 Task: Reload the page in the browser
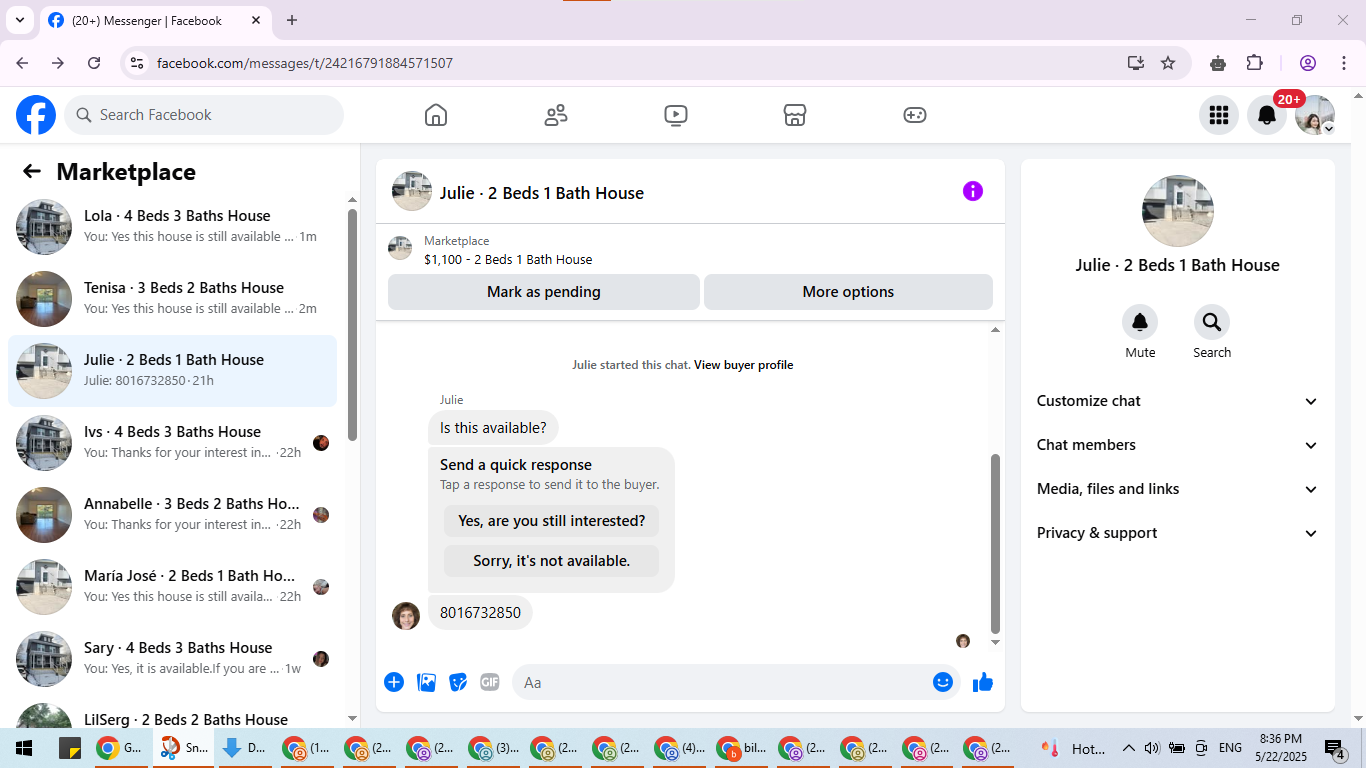[x=94, y=63]
